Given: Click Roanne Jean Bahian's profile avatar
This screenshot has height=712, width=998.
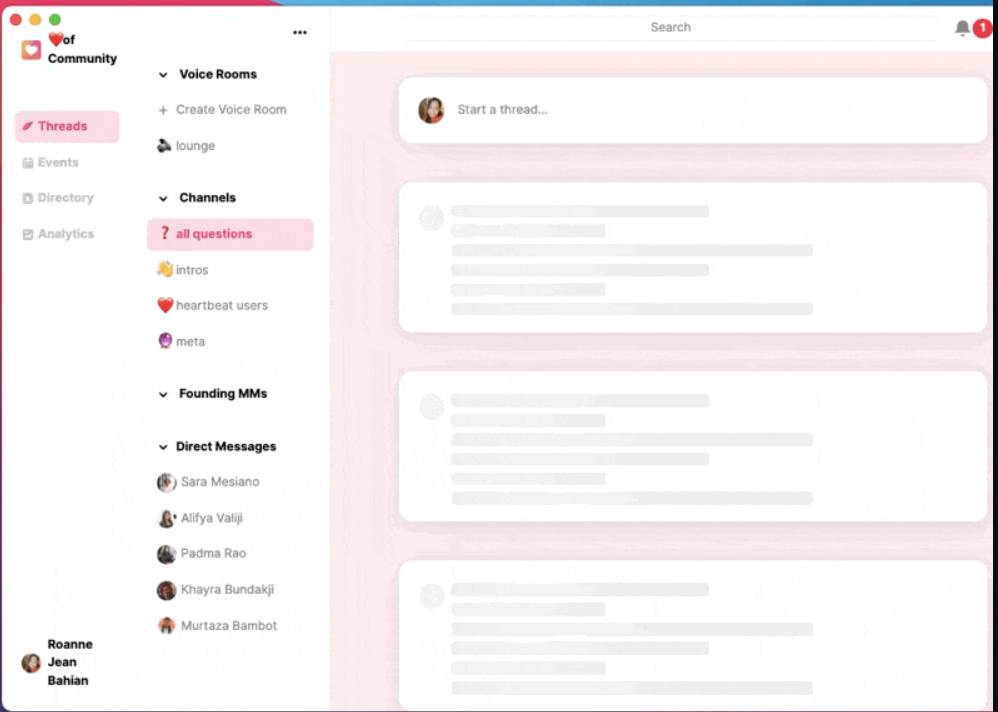Looking at the screenshot, I should pos(31,663).
